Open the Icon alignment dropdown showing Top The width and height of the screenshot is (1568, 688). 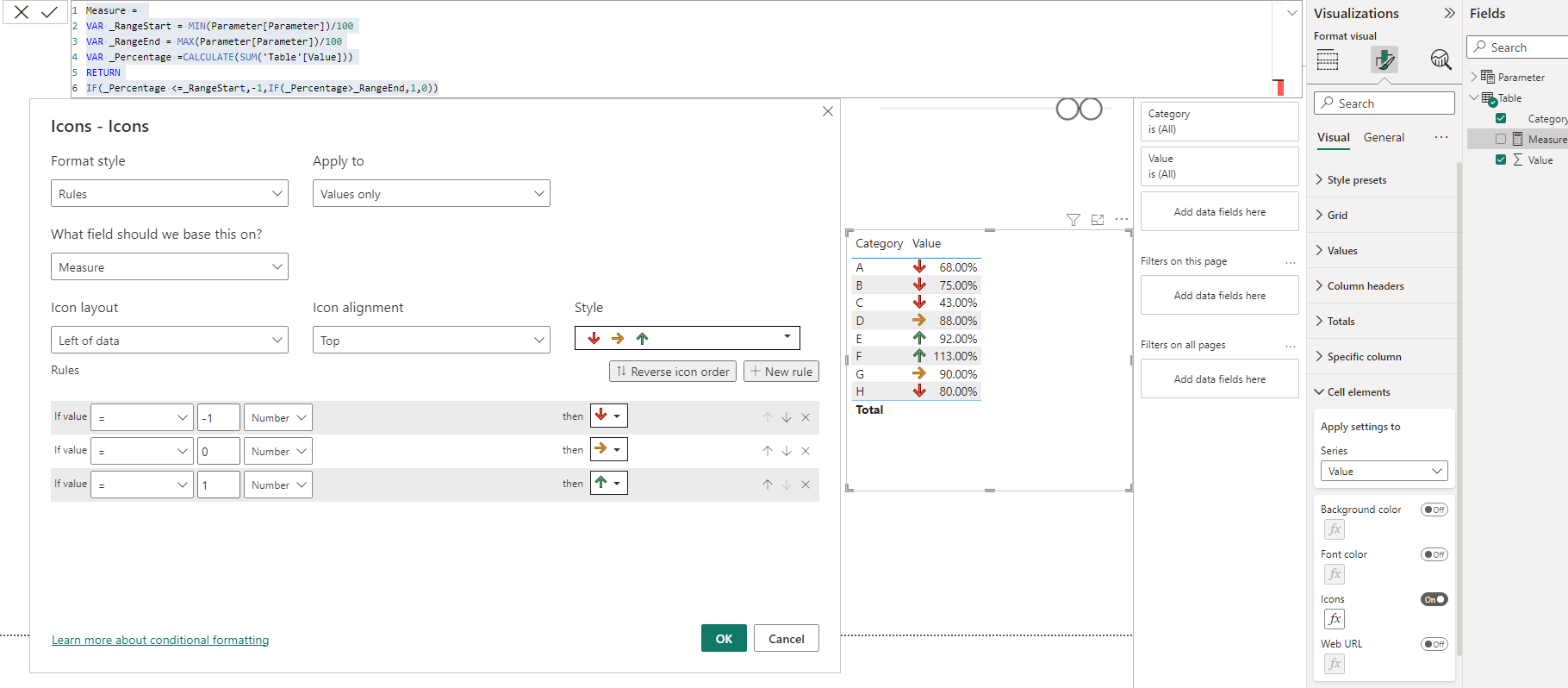pos(432,341)
